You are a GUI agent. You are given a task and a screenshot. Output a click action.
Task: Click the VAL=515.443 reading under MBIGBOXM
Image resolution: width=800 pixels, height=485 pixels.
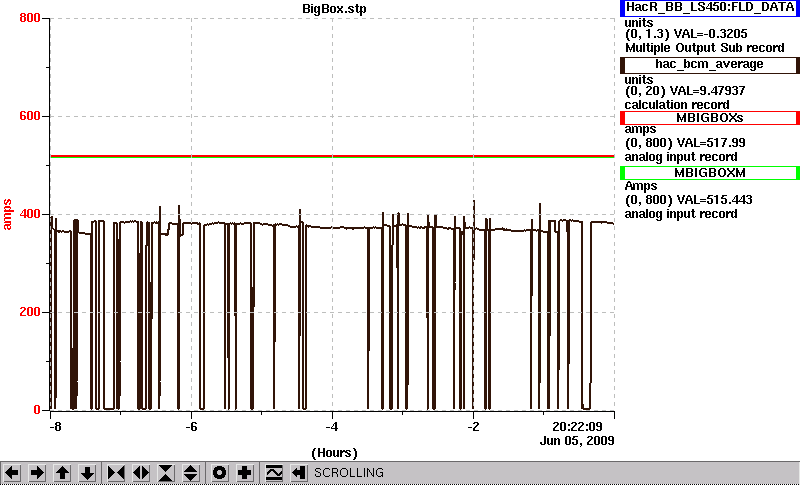coord(713,200)
